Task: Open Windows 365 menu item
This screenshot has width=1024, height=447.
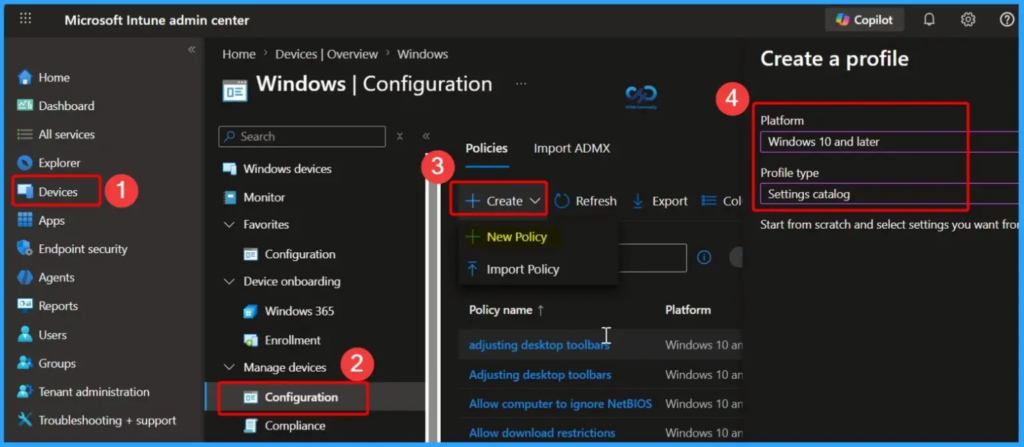Action: pos(289,311)
